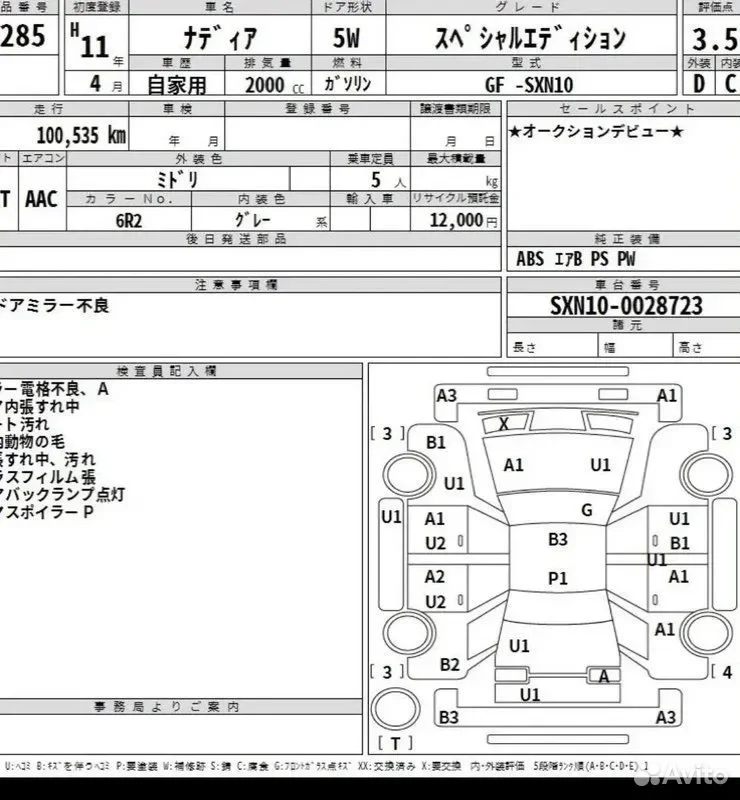Click the B2 mark on the diagram

tap(450, 665)
